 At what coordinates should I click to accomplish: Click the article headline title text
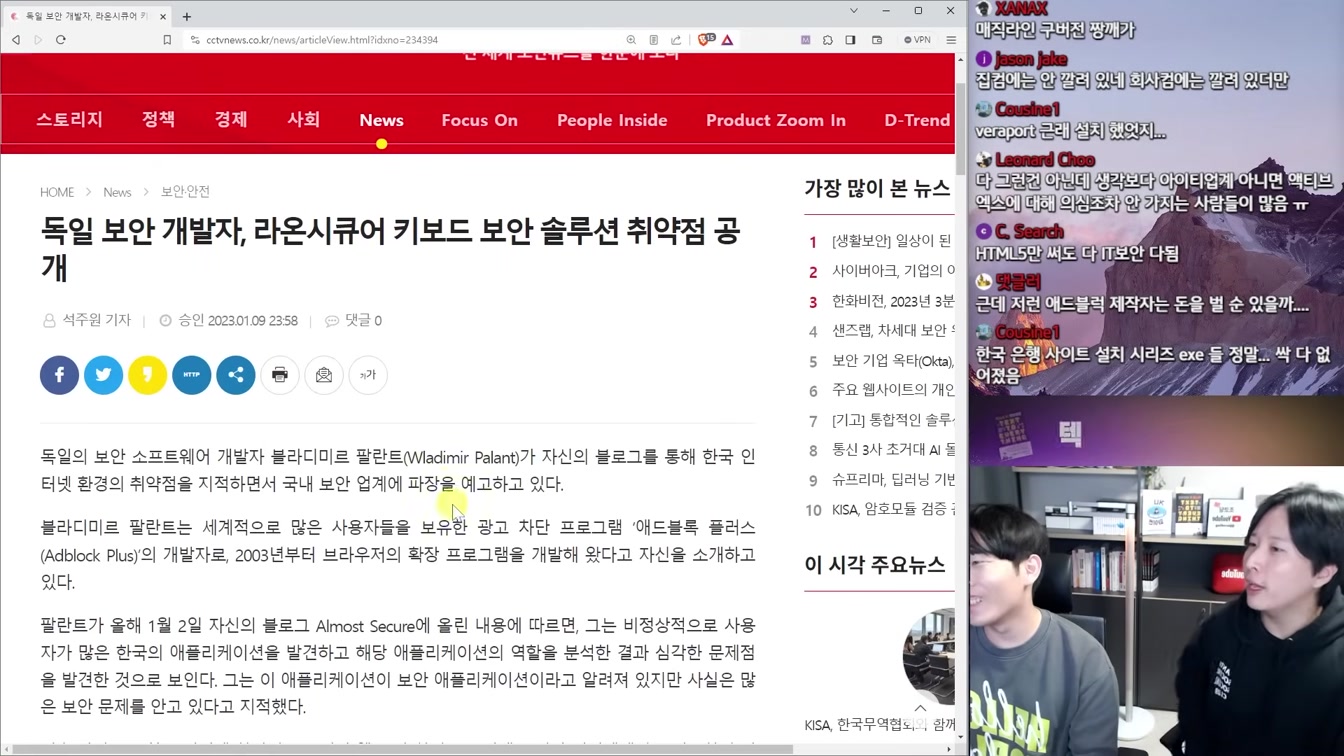point(391,249)
